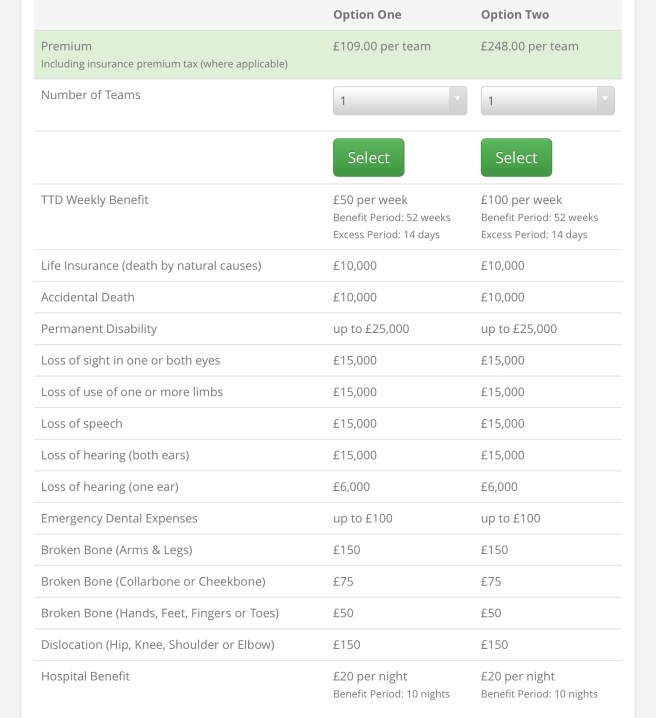Click the Accidental Death row label

pyautogui.click(x=88, y=297)
